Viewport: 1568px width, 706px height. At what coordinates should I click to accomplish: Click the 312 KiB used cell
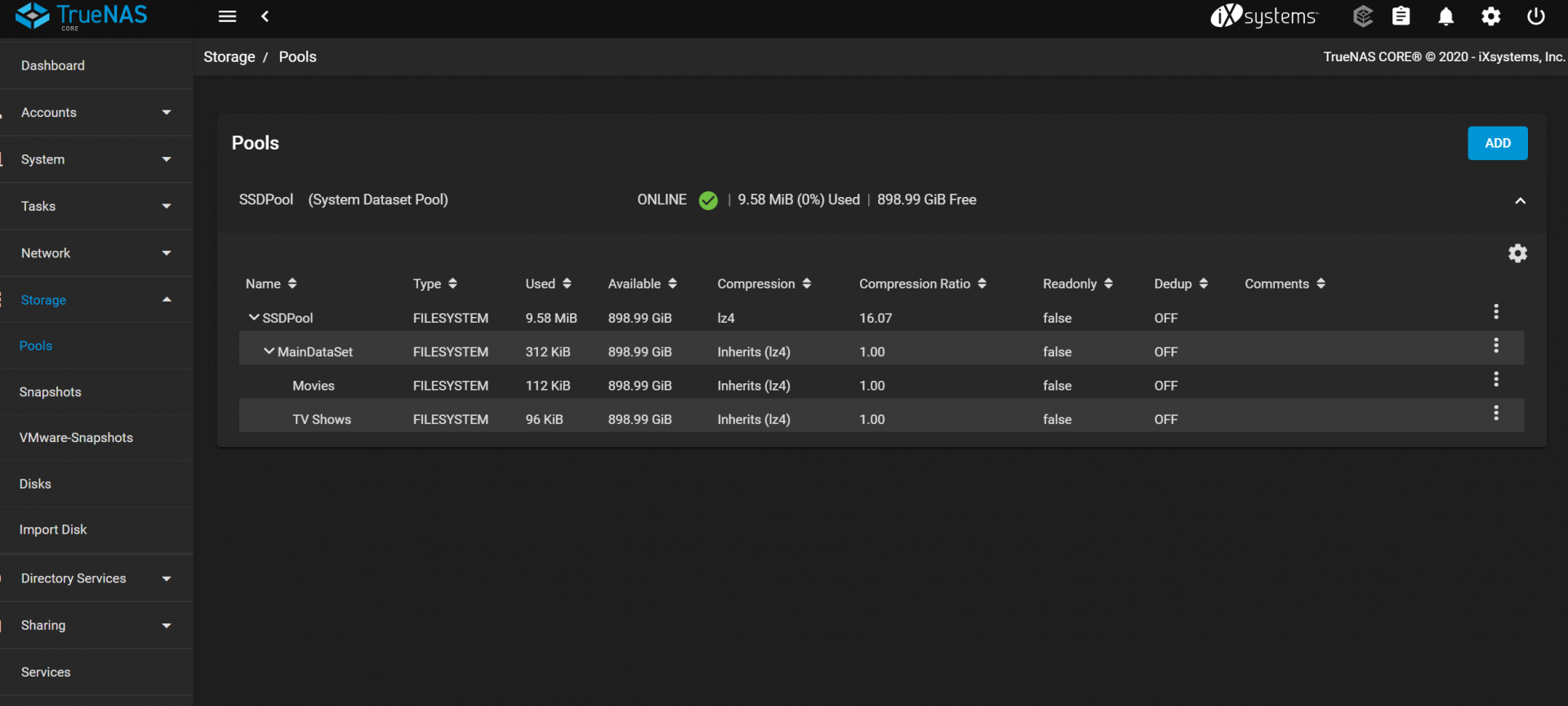(548, 352)
